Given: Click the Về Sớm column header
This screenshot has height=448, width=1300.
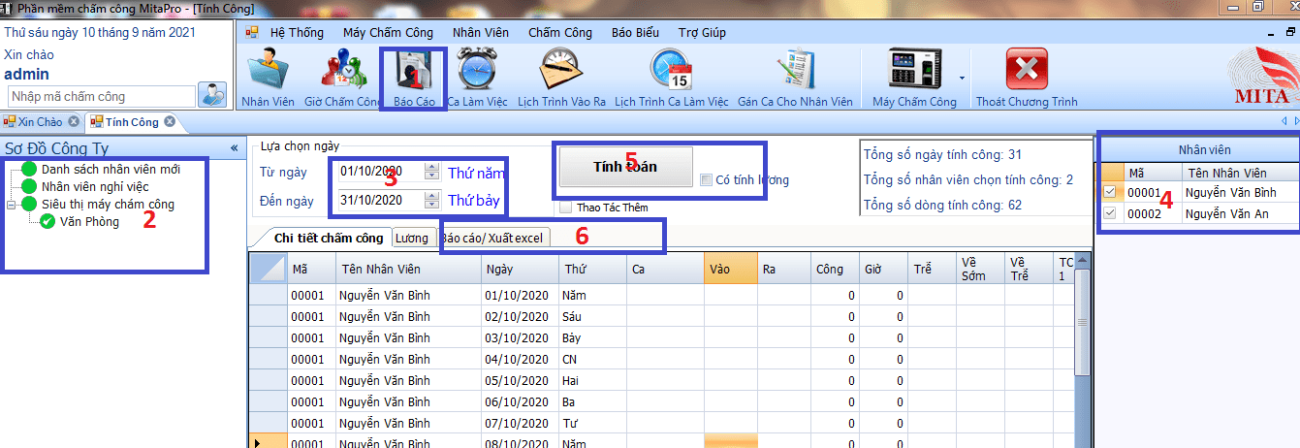Looking at the screenshot, I should [980, 269].
